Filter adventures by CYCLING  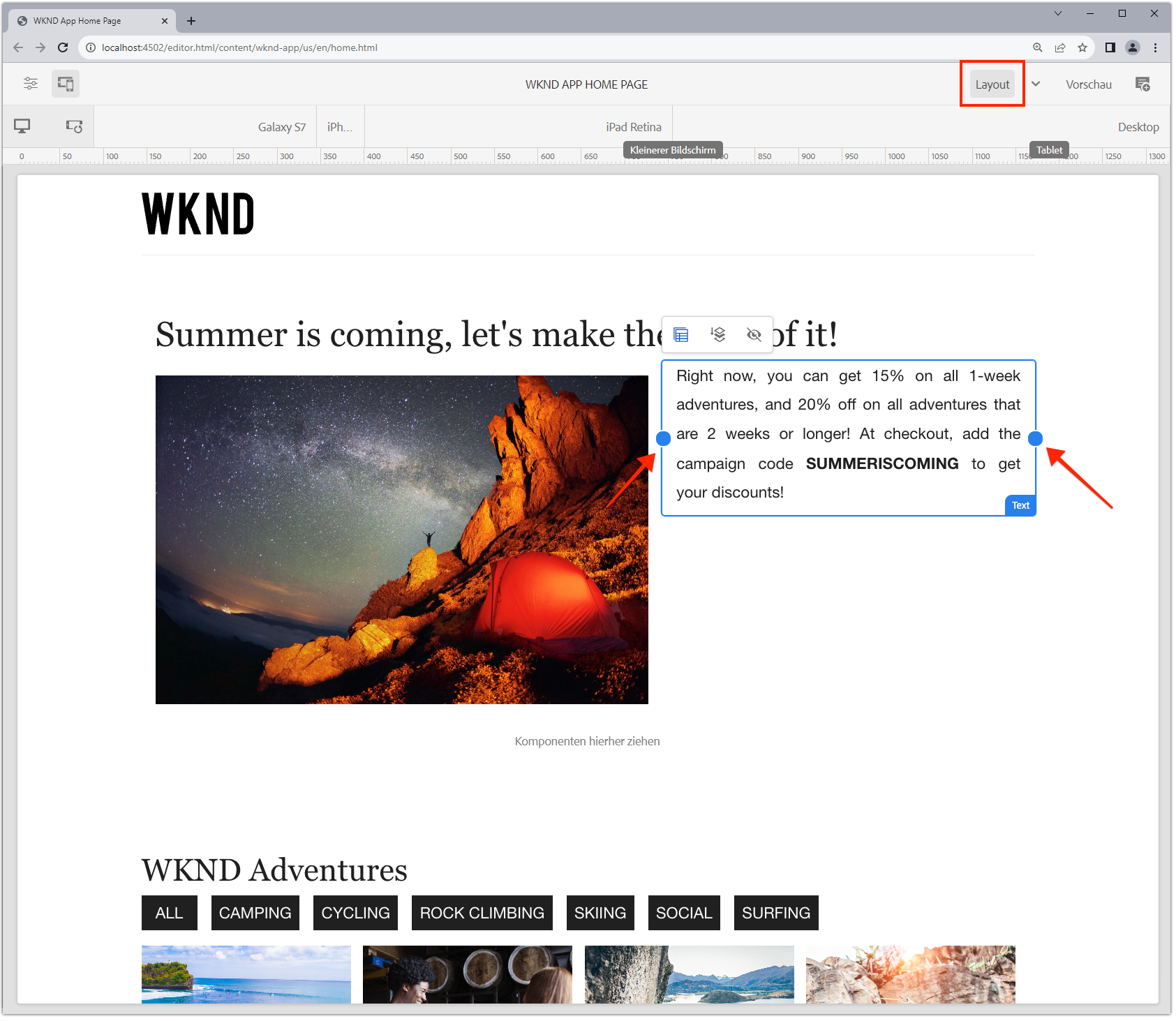point(356,913)
